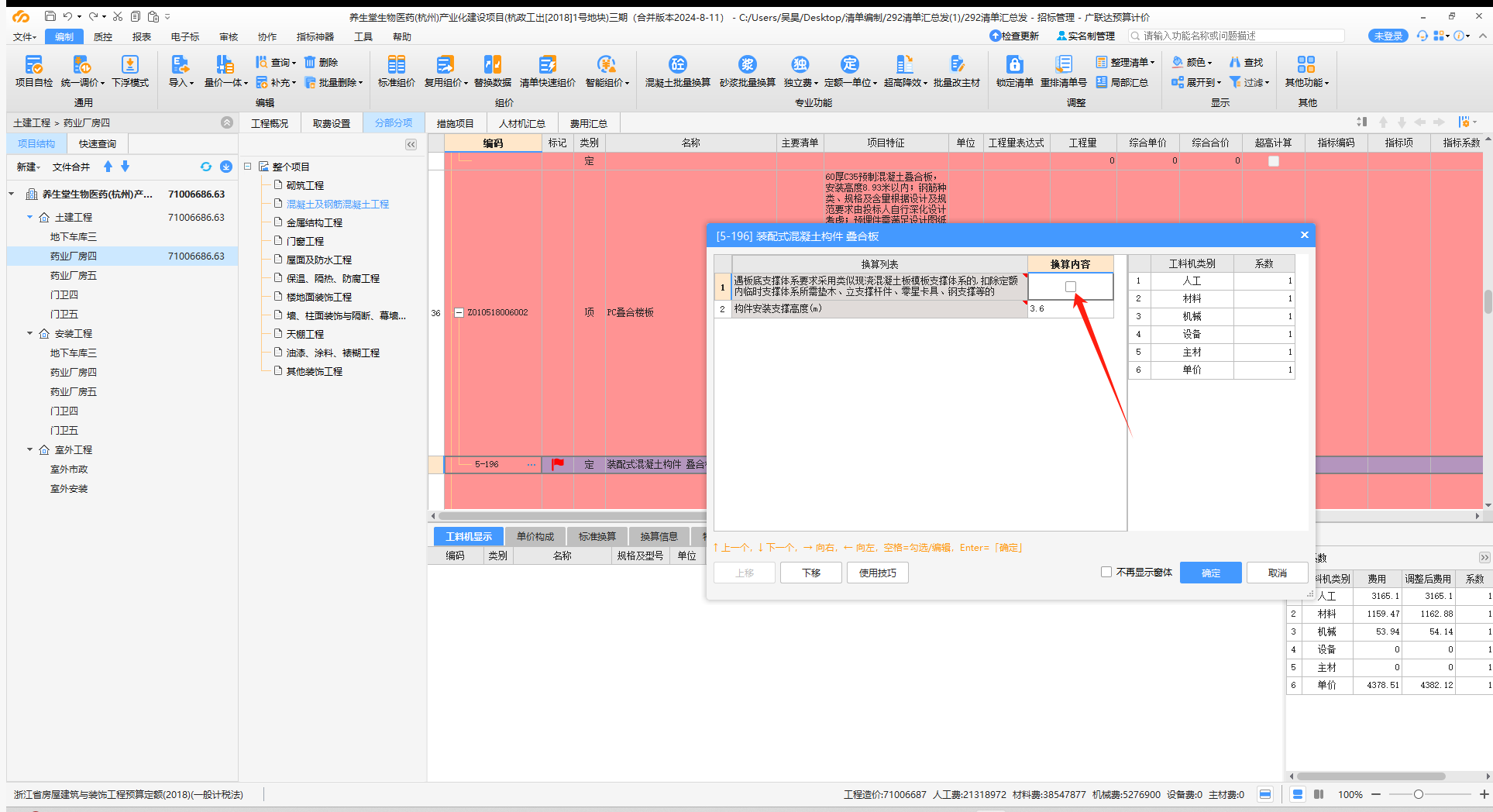Confirm the dialog with 确定
1493x812 pixels.
click(x=1211, y=573)
